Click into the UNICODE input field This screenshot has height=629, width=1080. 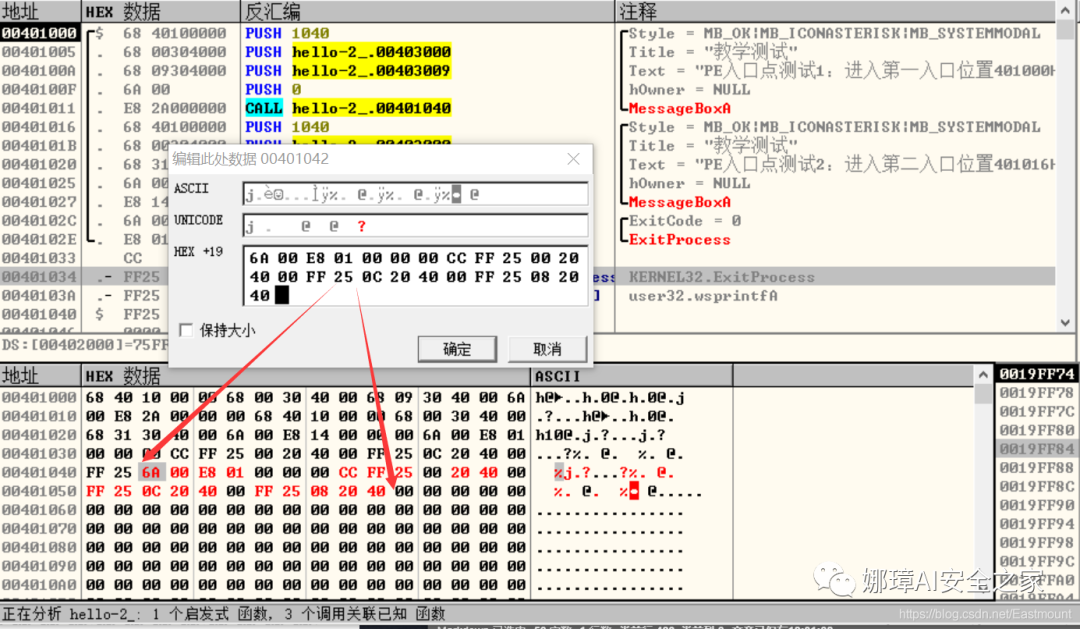415,225
